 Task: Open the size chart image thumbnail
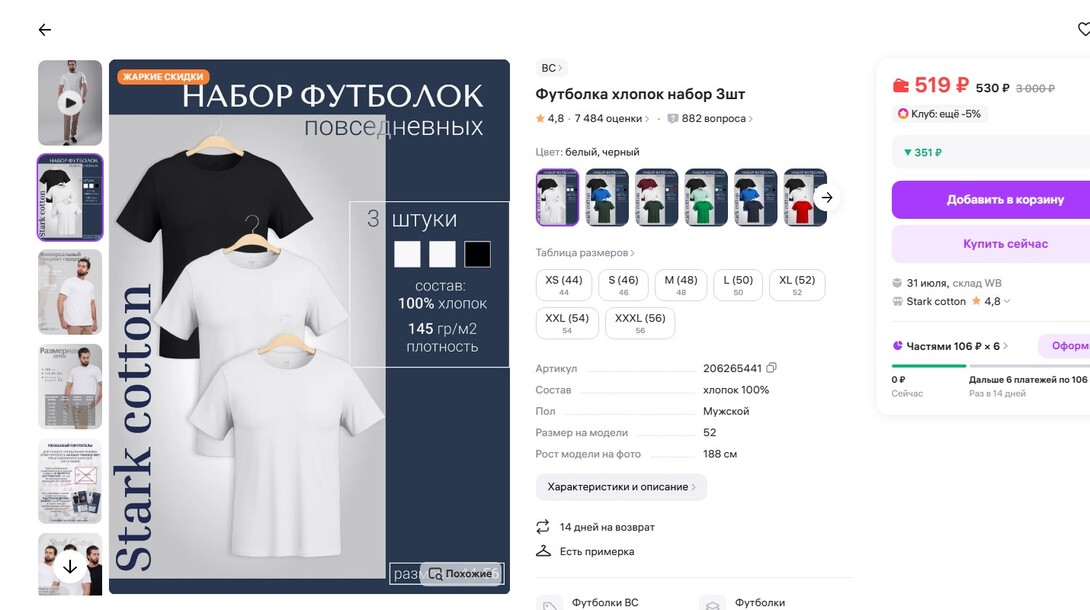70,387
